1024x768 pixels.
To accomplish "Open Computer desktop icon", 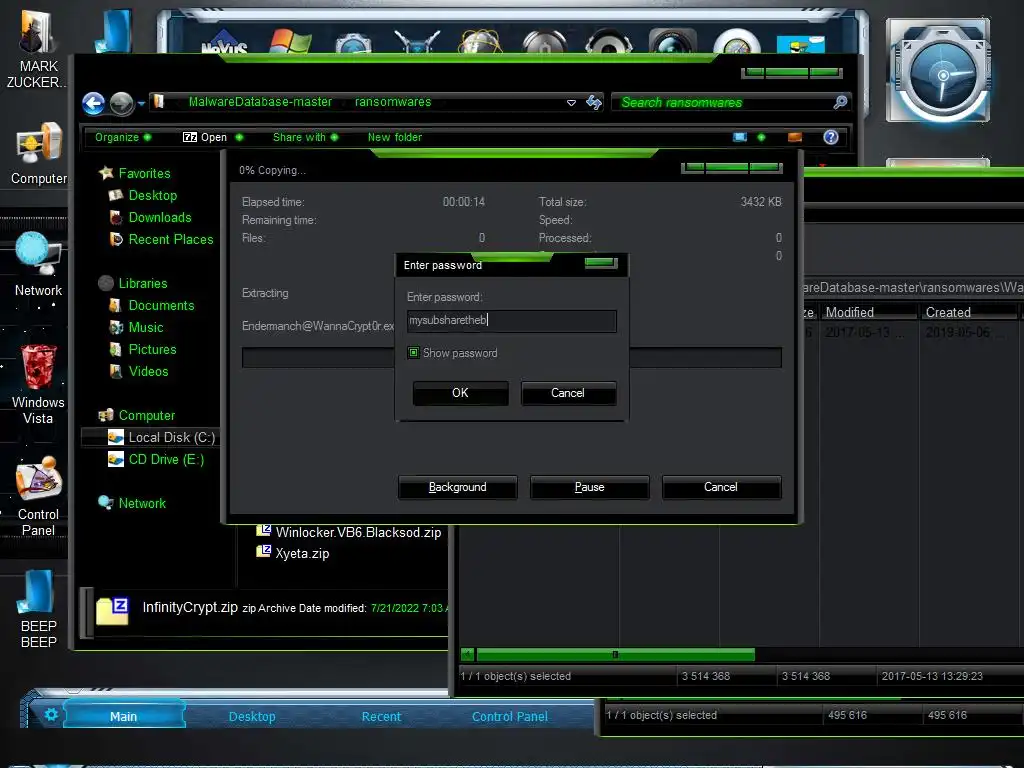I will (x=39, y=155).
